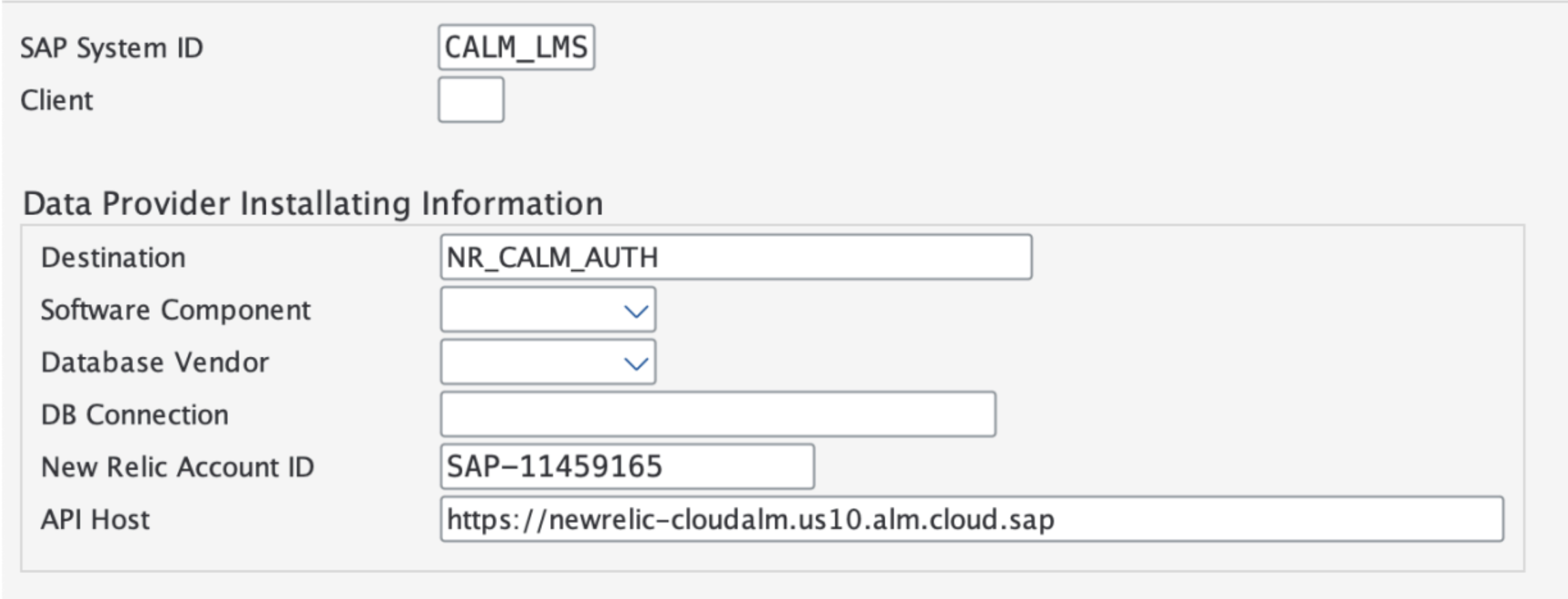Click the empty Client input box
This screenshot has width=1568, height=599.
pyautogui.click(x=470, y=101)
